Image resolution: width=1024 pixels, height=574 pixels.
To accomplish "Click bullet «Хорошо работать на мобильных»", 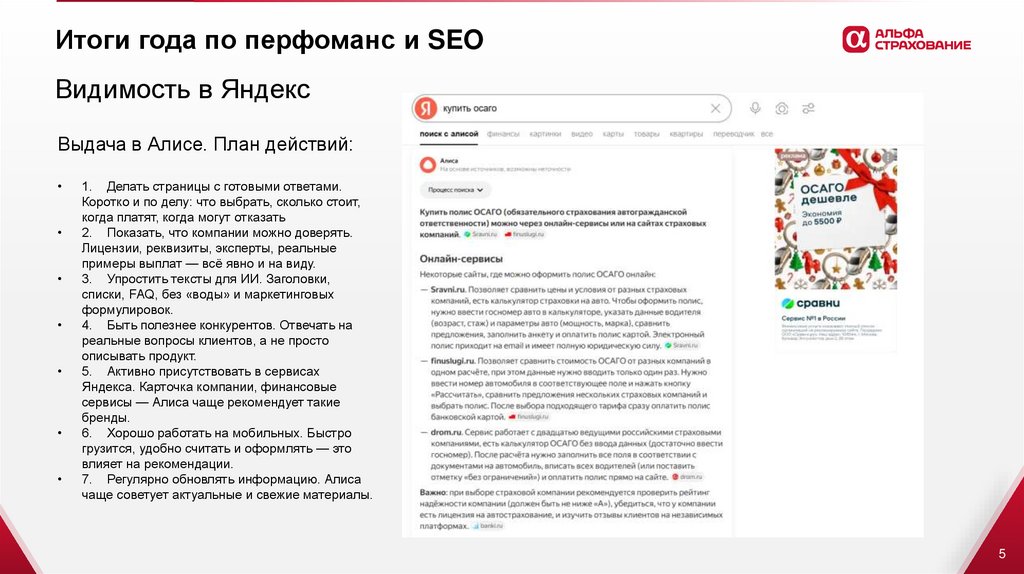I will tap(205, 434).
